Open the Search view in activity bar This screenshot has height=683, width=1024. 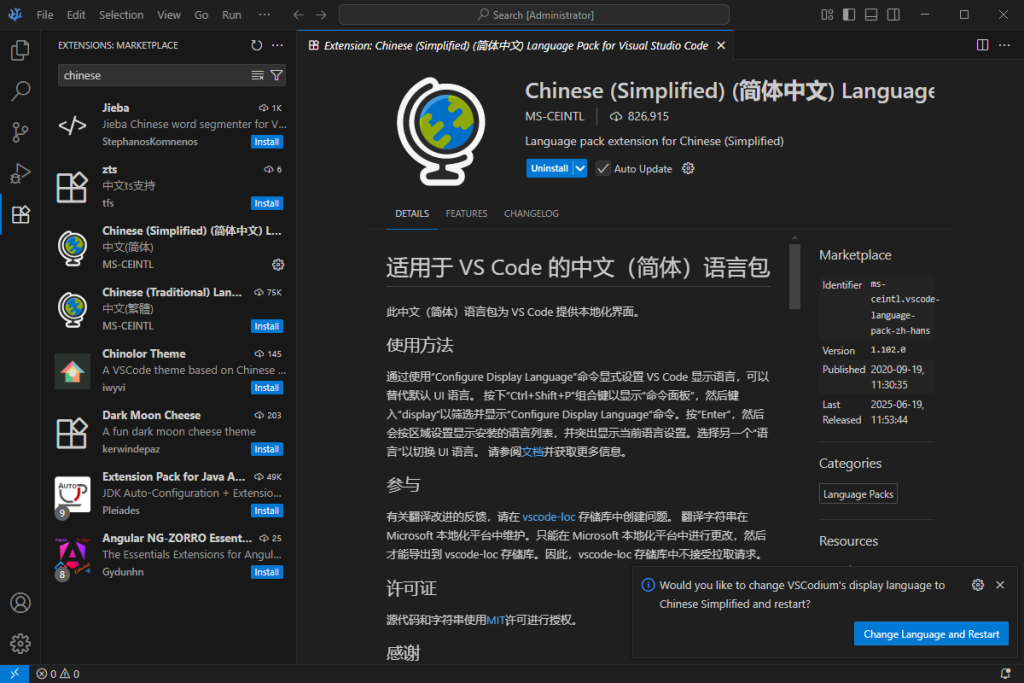pyautogui.click(x=20, y=91)
